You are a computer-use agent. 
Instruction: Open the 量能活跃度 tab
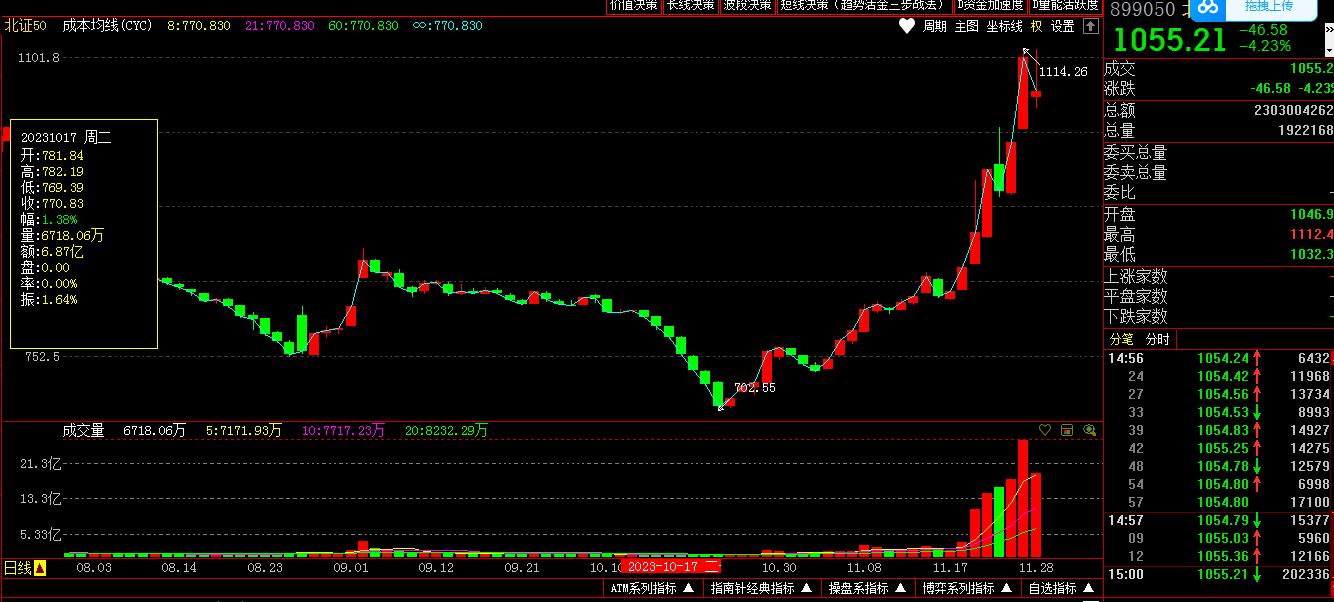[x=1065, y=5]
